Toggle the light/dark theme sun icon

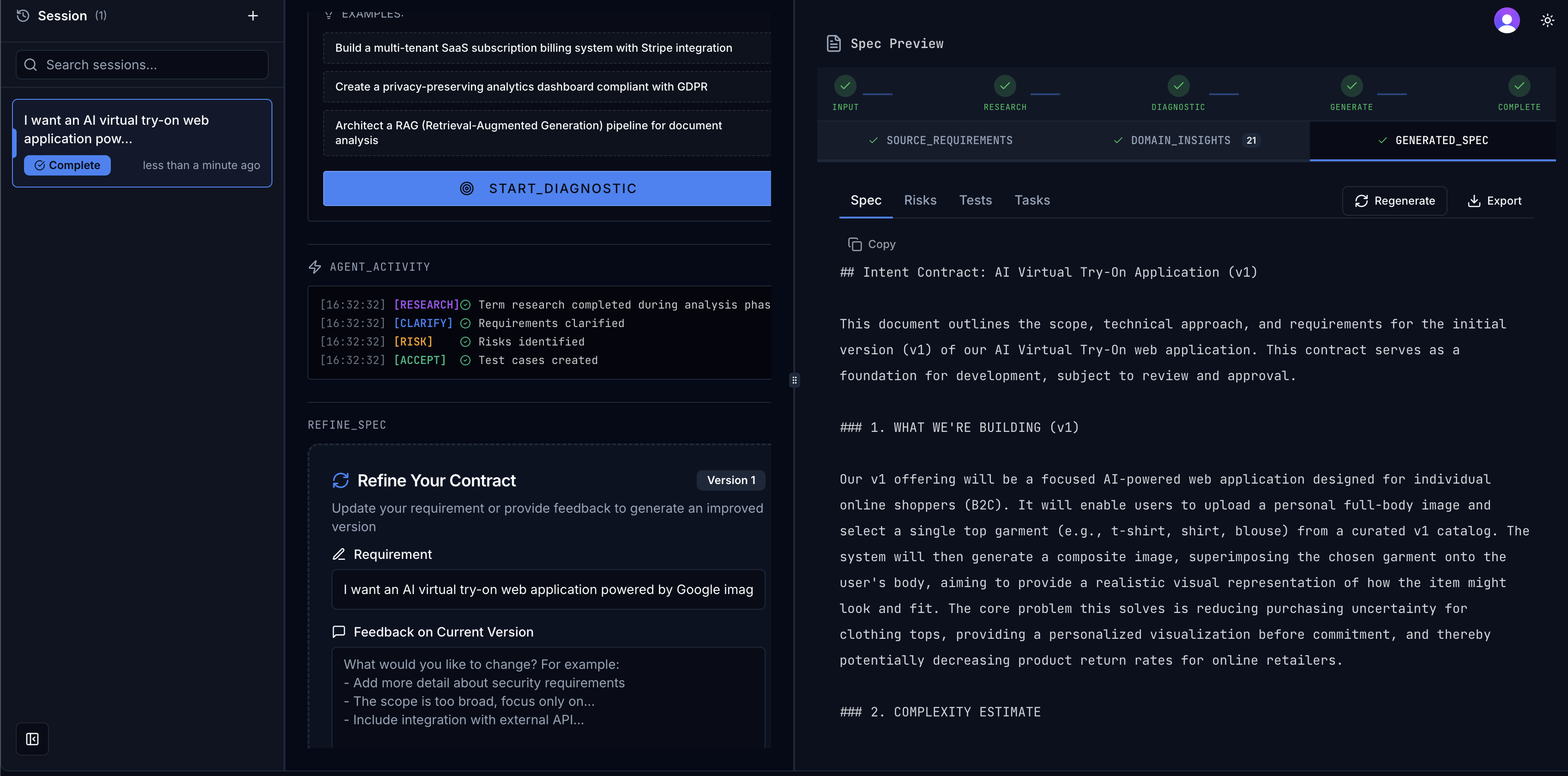click(x=1547, y=21)
